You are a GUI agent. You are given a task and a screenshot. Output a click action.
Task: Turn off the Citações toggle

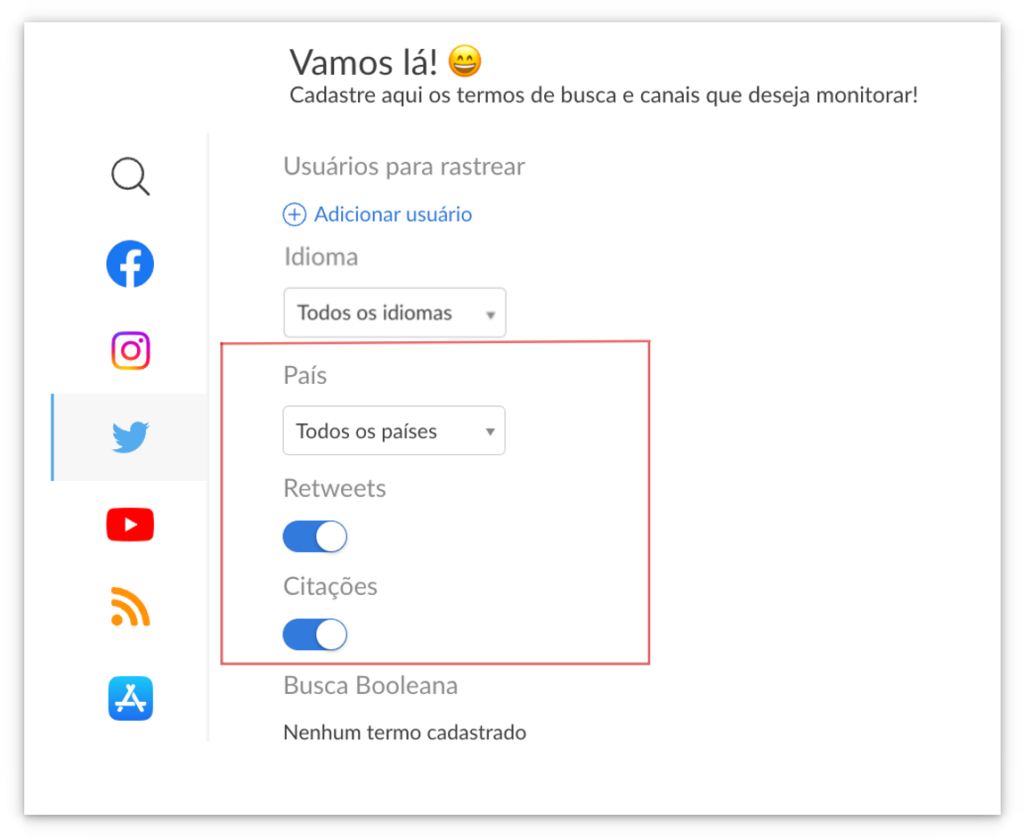point(315,634)
